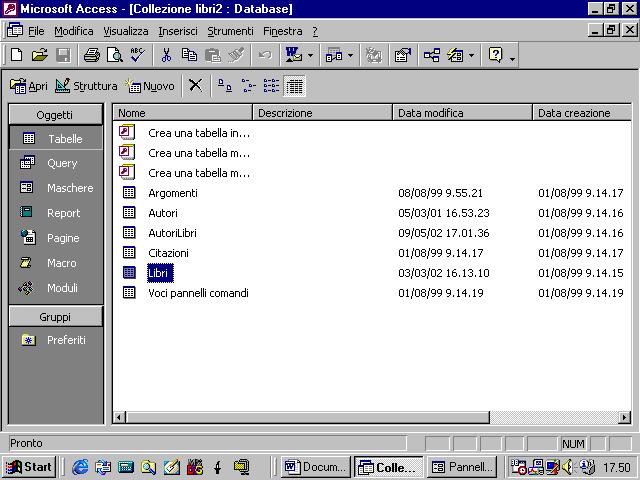Viewport: 640px width, 480px height.
Task: Click the Cut scissors icon
Action: coord(166,55)
